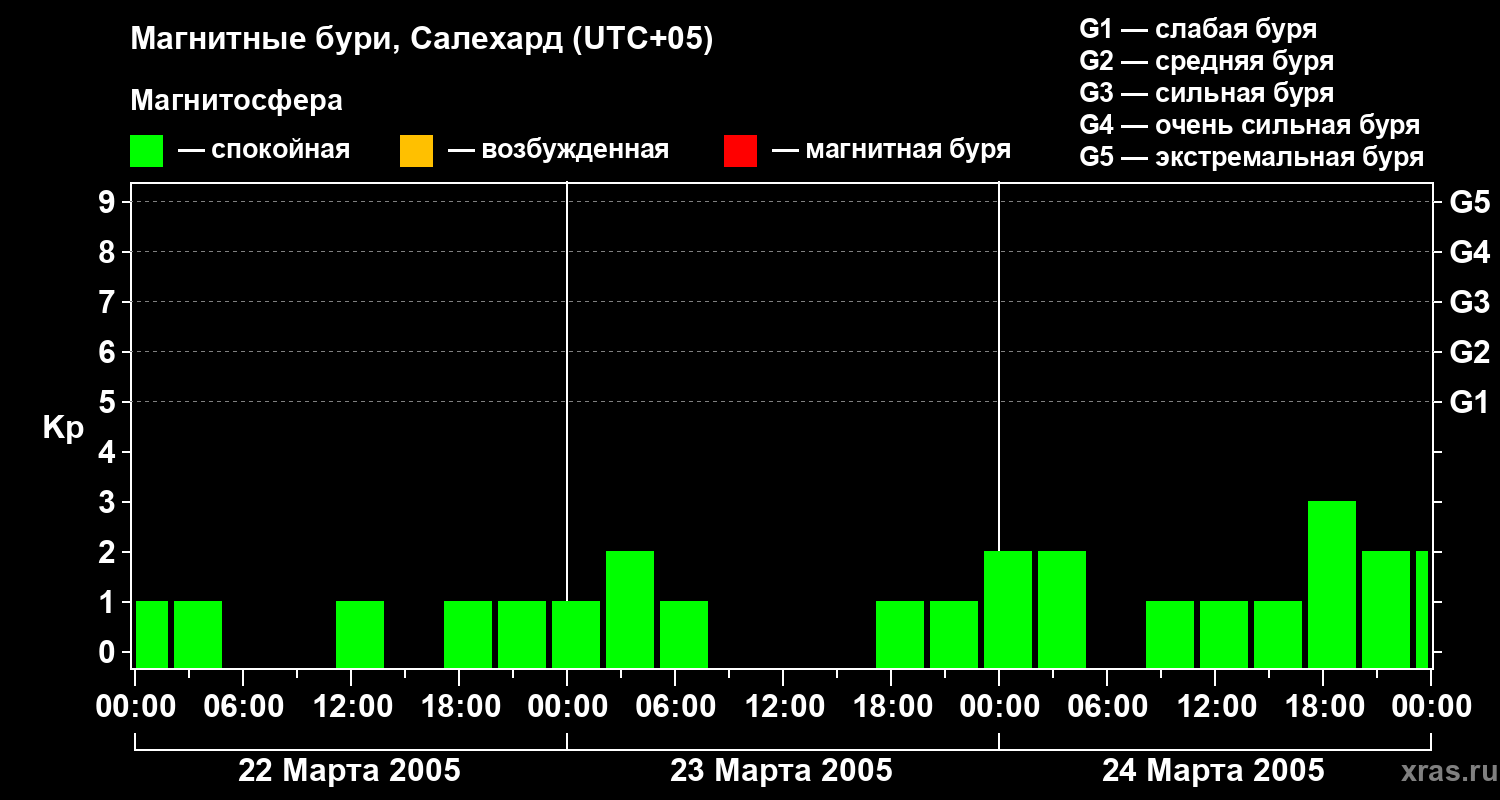The height and width of the screenshot is (800, 1500).
Task: Click the '00:00' label starting 23 March
Action: point(567,707)
